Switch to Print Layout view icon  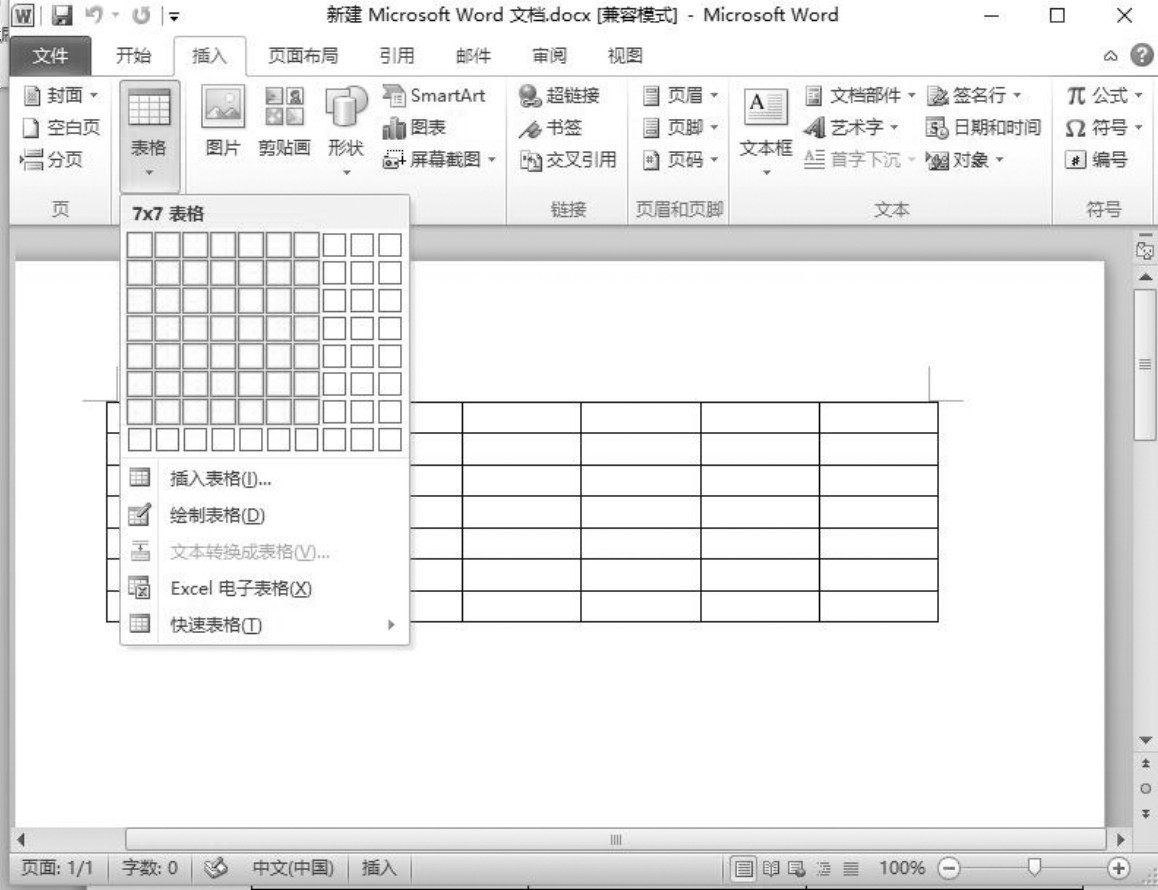[744, 868]
